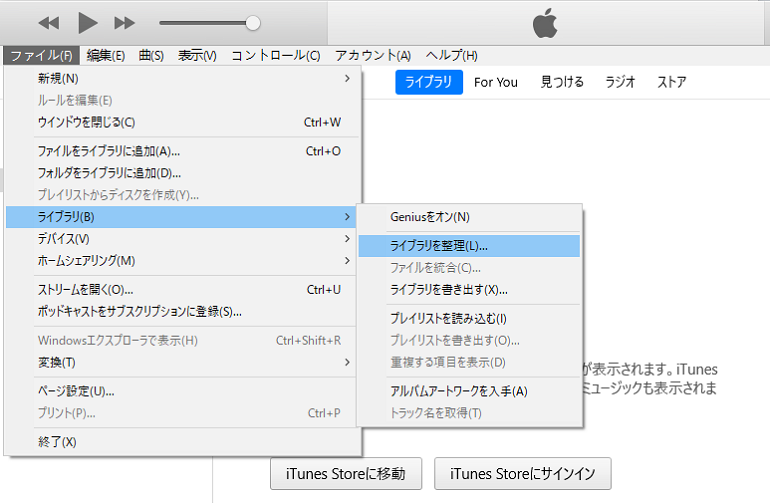Click the volume slider knob
770x504 pixels.
253,23
